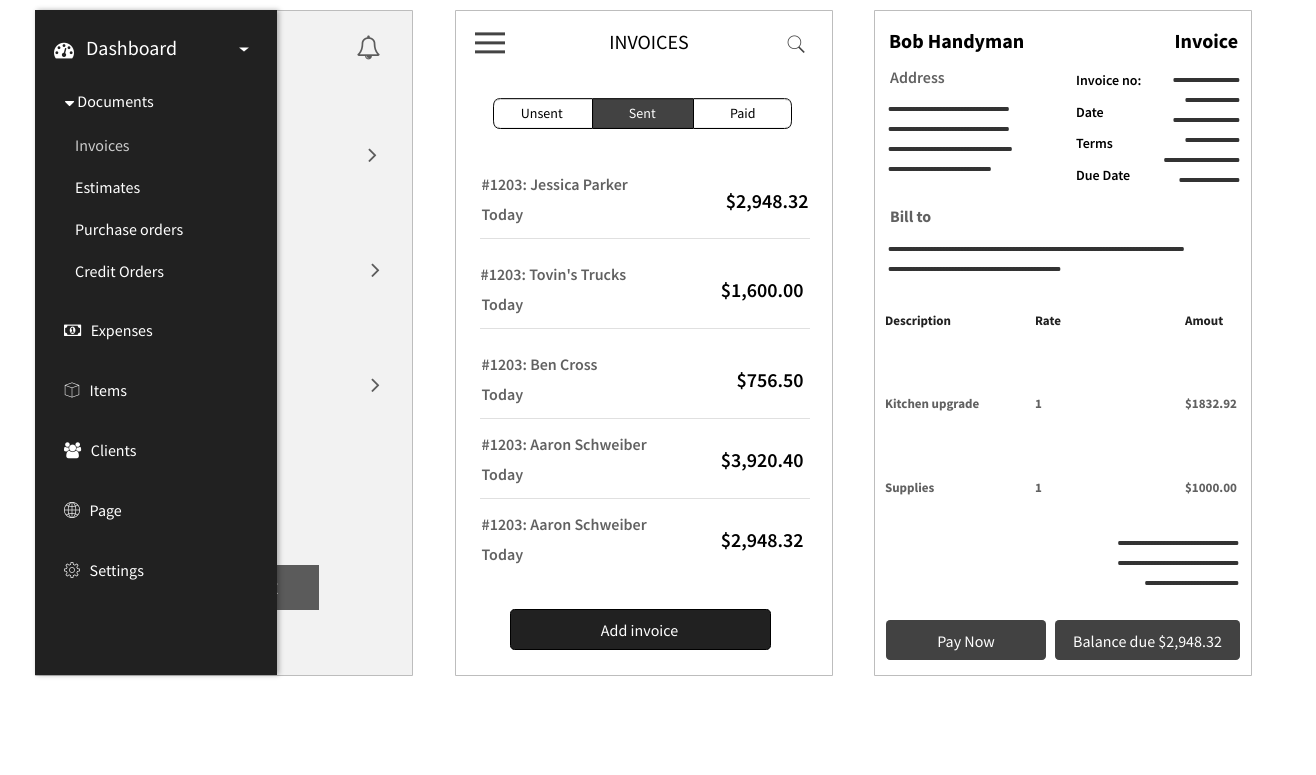This screenshot has height=775, width=1316.
Task: Collapse the Documents section
Action: [69, 102]
